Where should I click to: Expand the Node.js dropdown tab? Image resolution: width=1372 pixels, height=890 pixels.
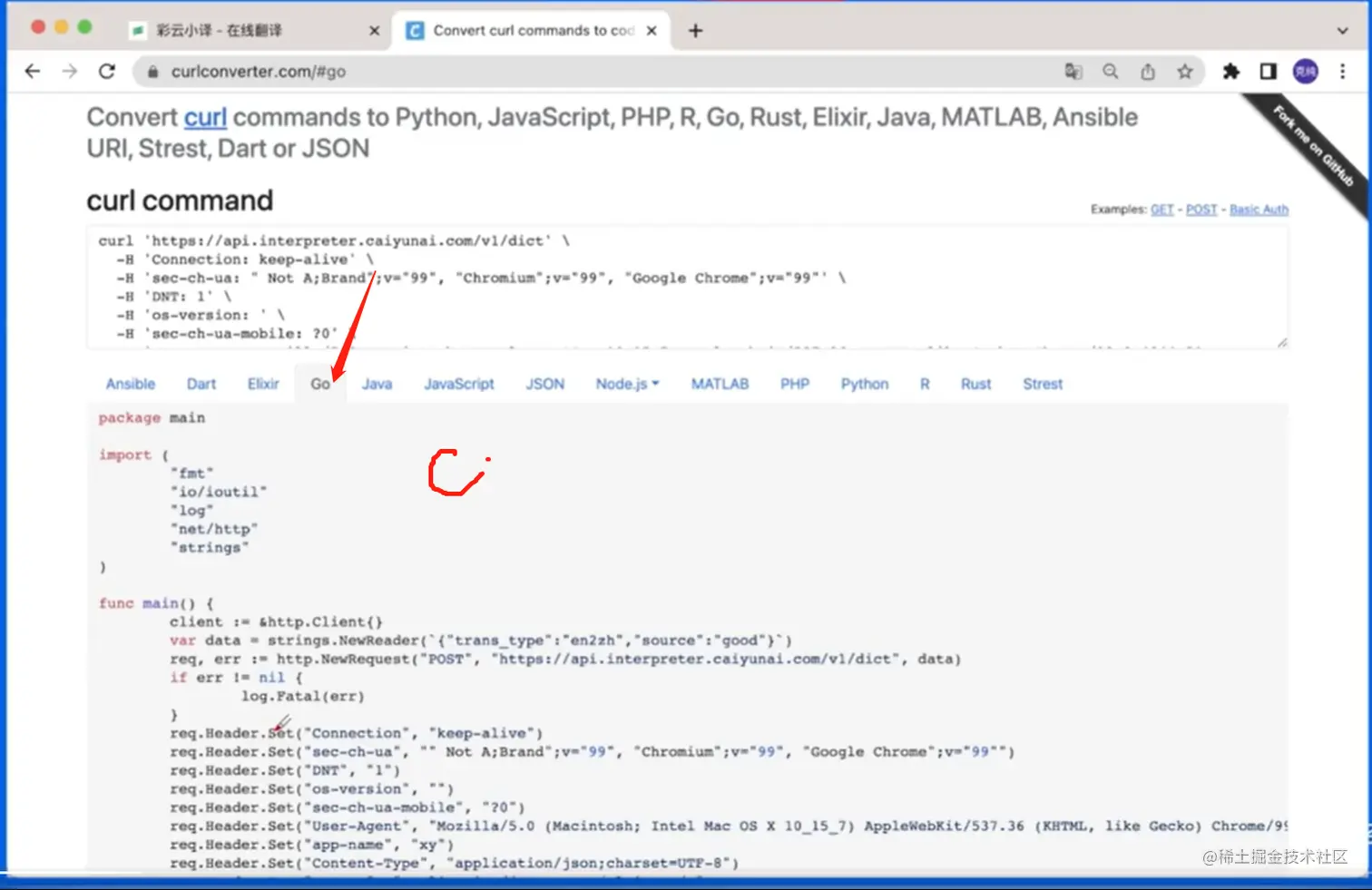627,384
